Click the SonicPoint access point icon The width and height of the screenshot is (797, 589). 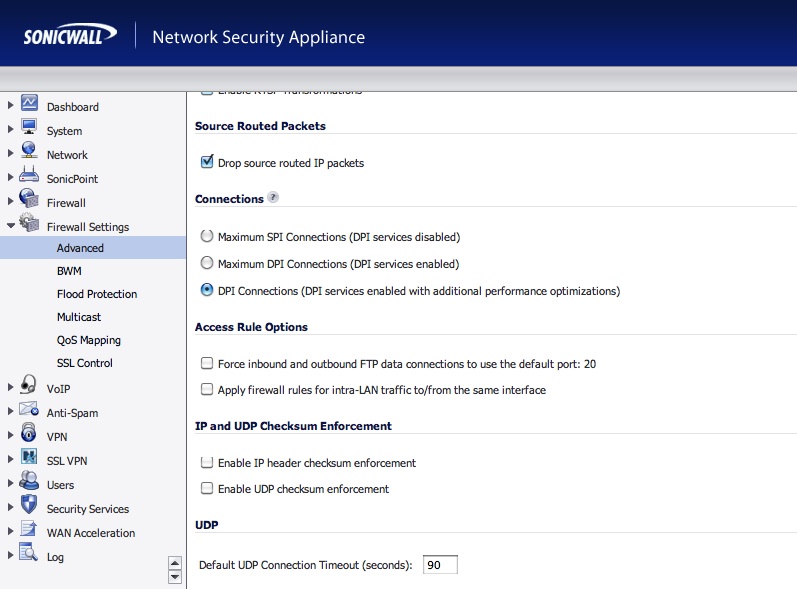point(29,174)
